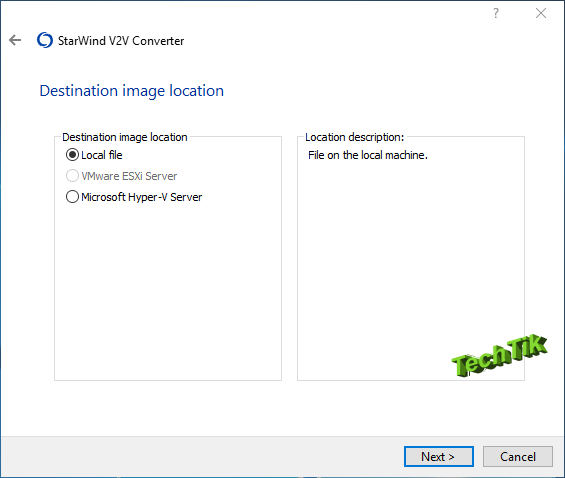The image size is (565, 478).
Task: Click the Destination image location heading
Action: click(132, 90)
